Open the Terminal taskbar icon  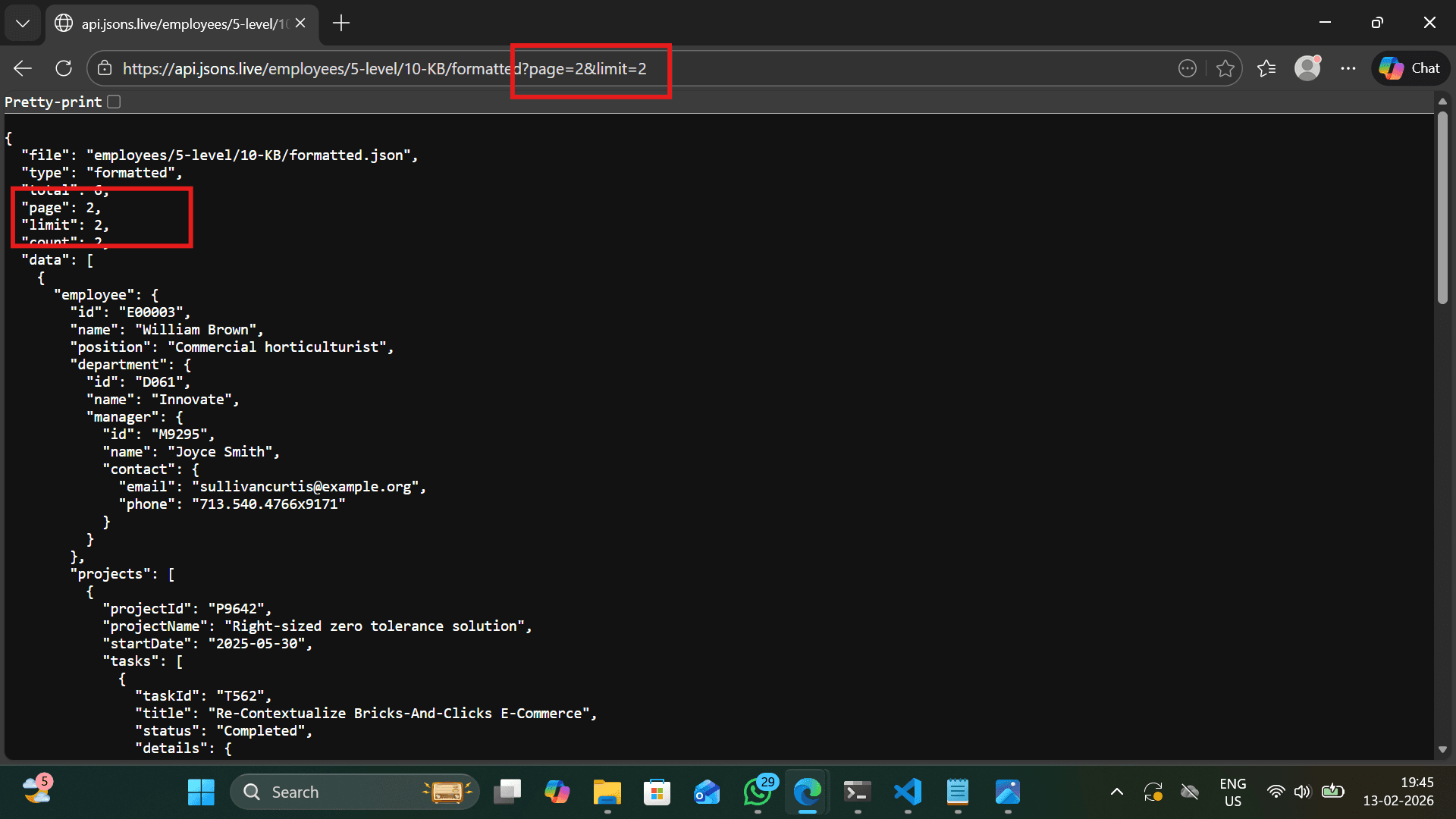[858, 792]
